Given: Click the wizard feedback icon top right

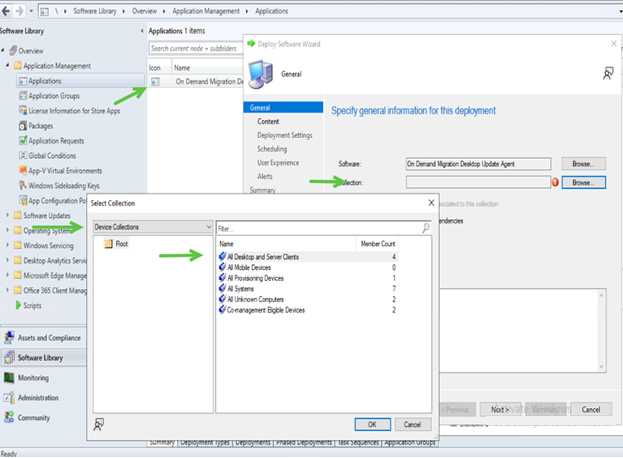Looking at the screenshot, I should tap(608, 73).
